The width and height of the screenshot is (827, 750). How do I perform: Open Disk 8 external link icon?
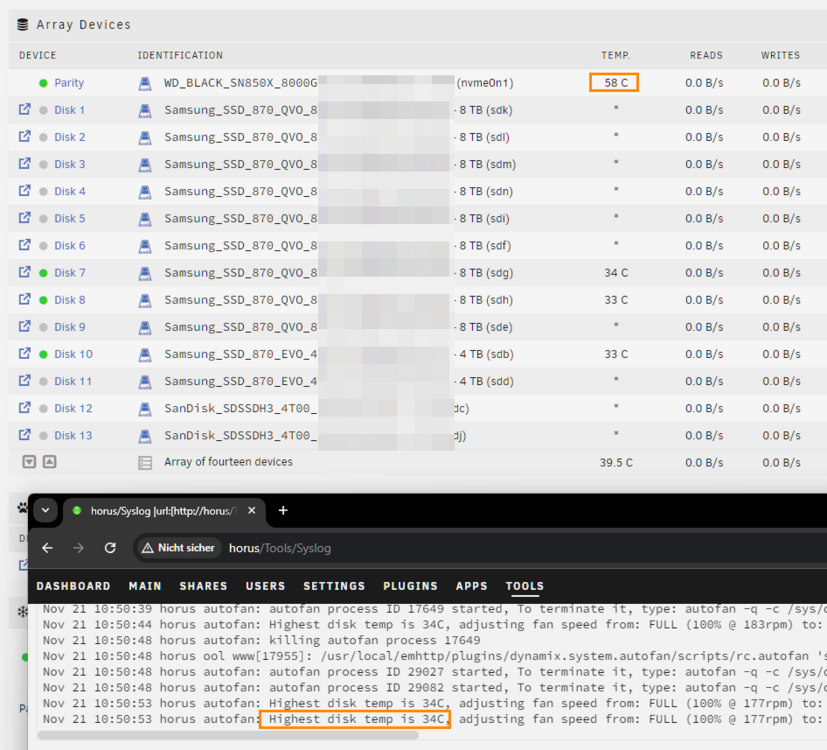tap(24, 299)
